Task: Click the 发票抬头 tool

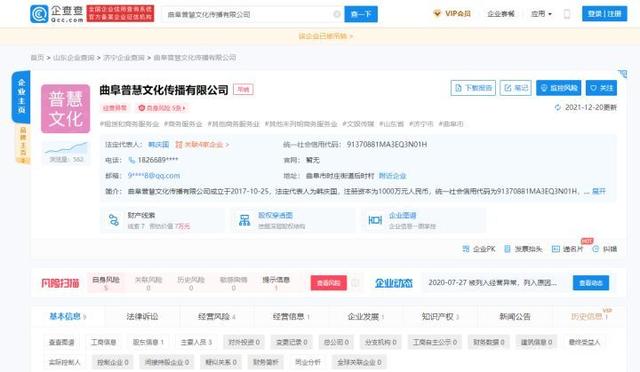Action: (523, 249)
